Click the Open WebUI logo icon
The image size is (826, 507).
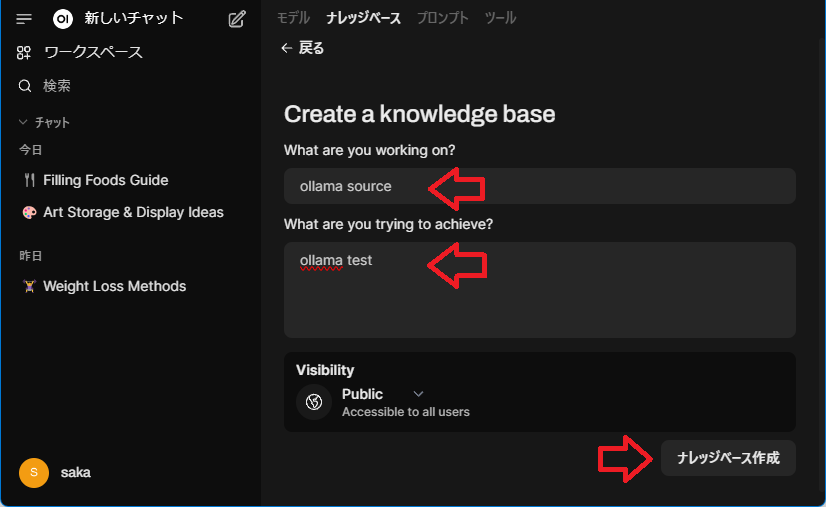click(x=63, y=19)
